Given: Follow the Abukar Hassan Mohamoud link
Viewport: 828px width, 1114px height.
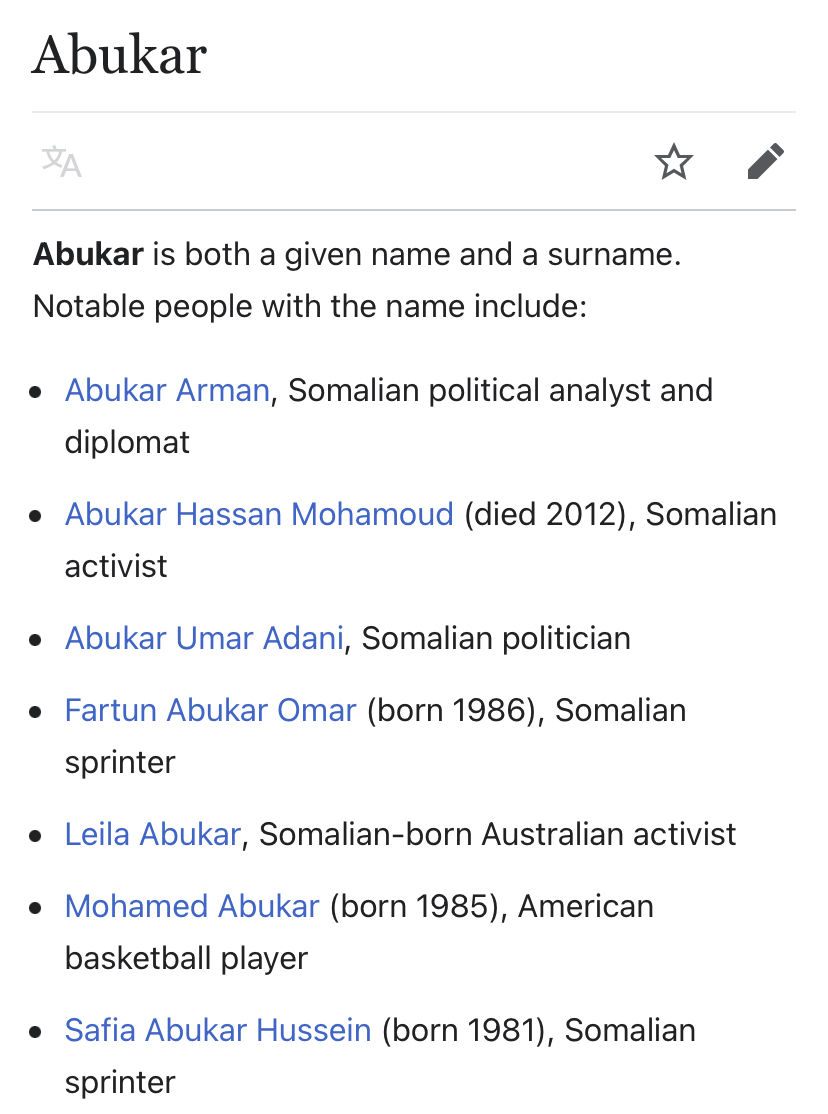Looking at the screenshot, I should coord(259,514).
